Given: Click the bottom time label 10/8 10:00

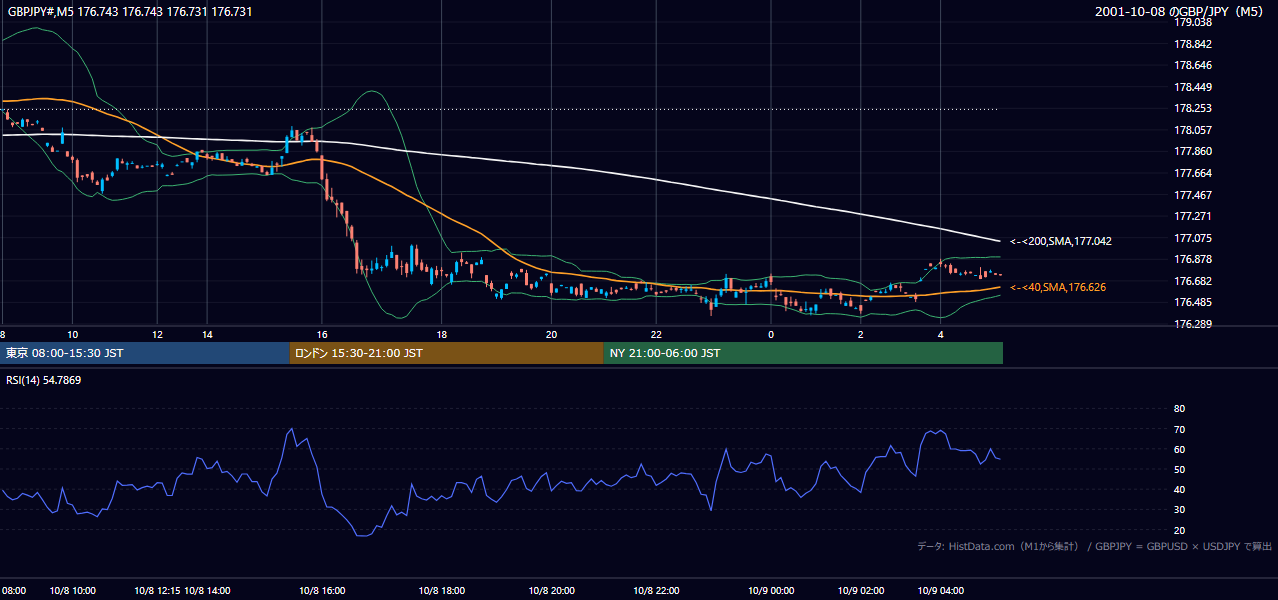Looking at the screenshot, I should pyautogui.click(x=73, y=591).
